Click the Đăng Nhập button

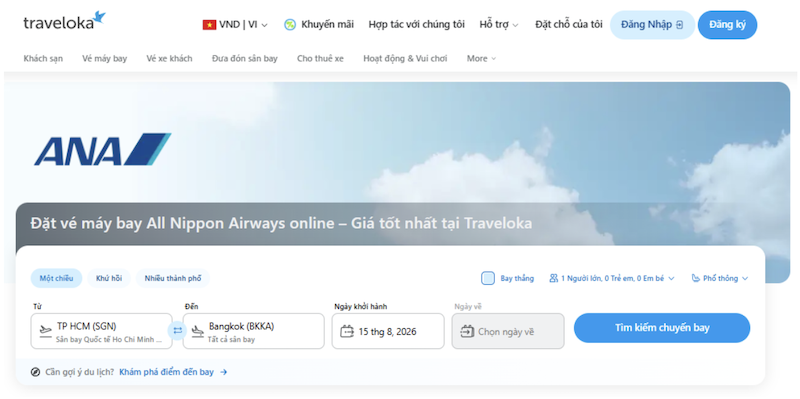tap(652, 25)
